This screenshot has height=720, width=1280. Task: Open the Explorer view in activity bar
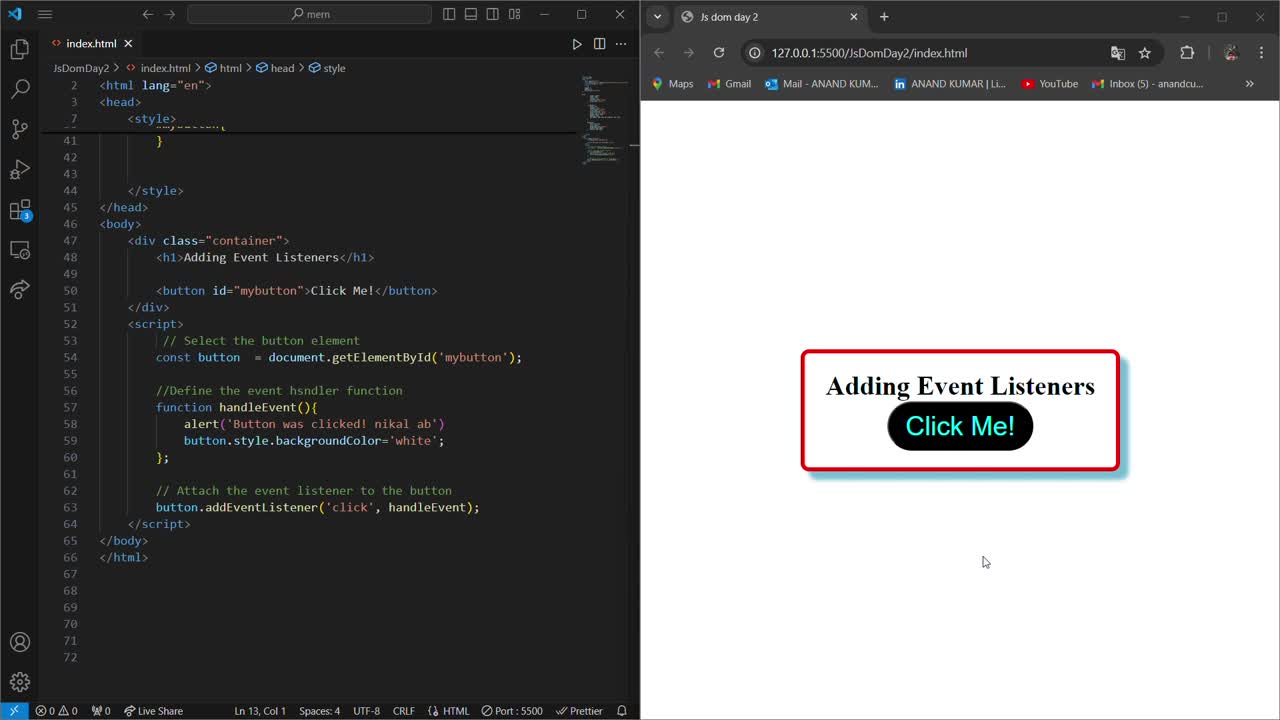pos(20,49)
